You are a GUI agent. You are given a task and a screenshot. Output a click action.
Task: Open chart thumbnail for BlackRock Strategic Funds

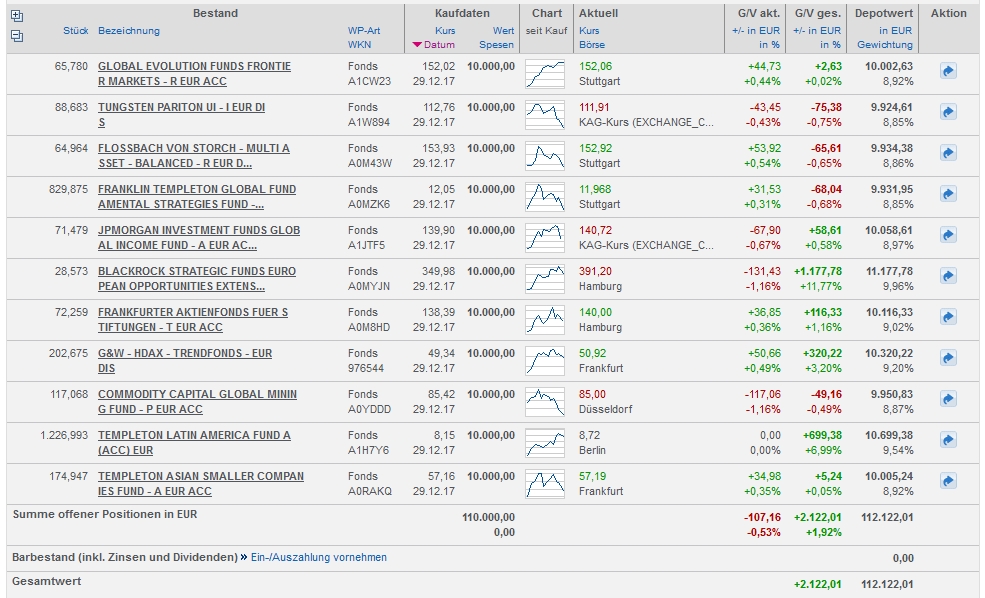click(x=545, y=279)
